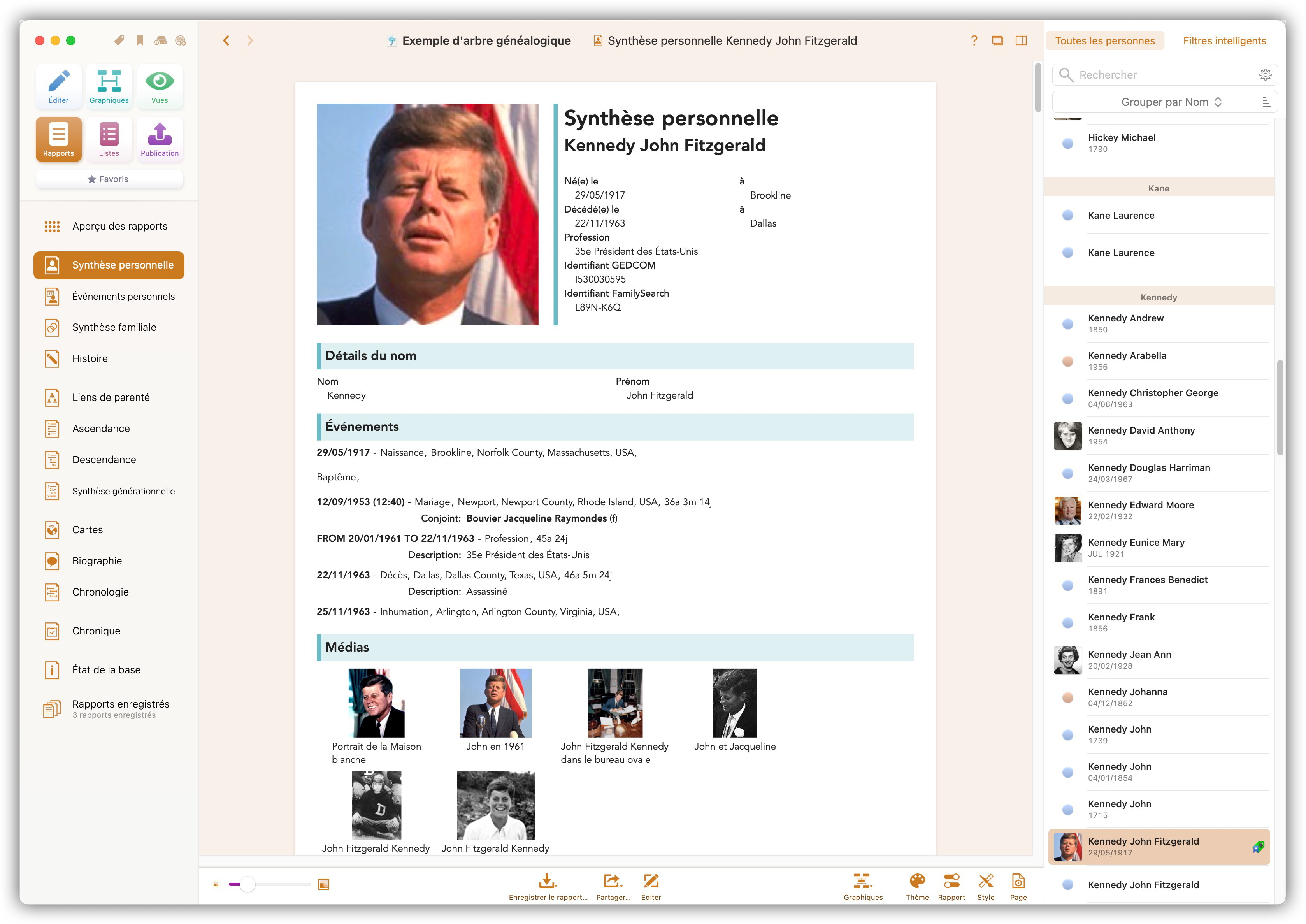
Task: Open help with the question mark icon
Action: tap(974, 40)
